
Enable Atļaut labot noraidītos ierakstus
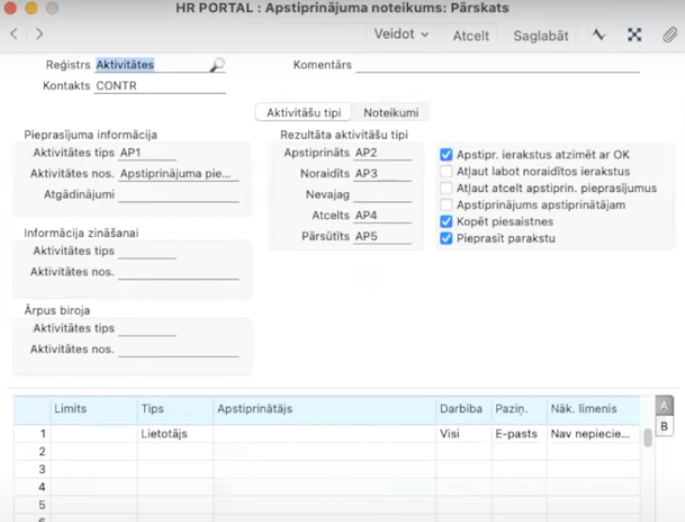point(447,172)
